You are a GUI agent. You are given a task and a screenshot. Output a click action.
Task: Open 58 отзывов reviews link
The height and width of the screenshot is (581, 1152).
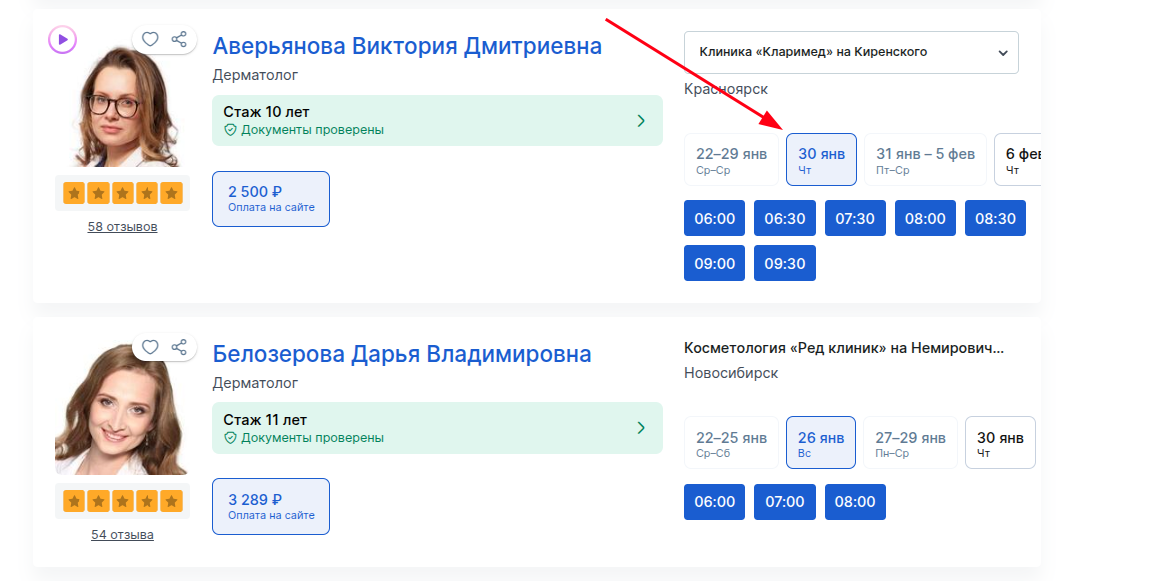click(123, 227)
